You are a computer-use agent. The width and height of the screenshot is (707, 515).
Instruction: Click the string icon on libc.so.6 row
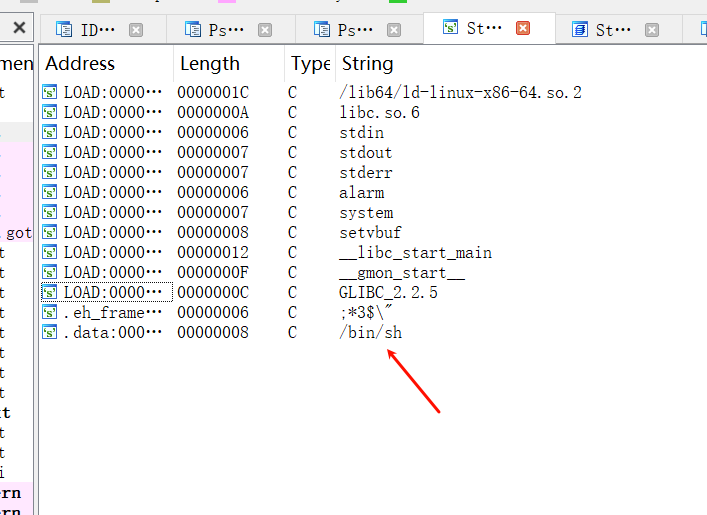click(x=50, y=112)
